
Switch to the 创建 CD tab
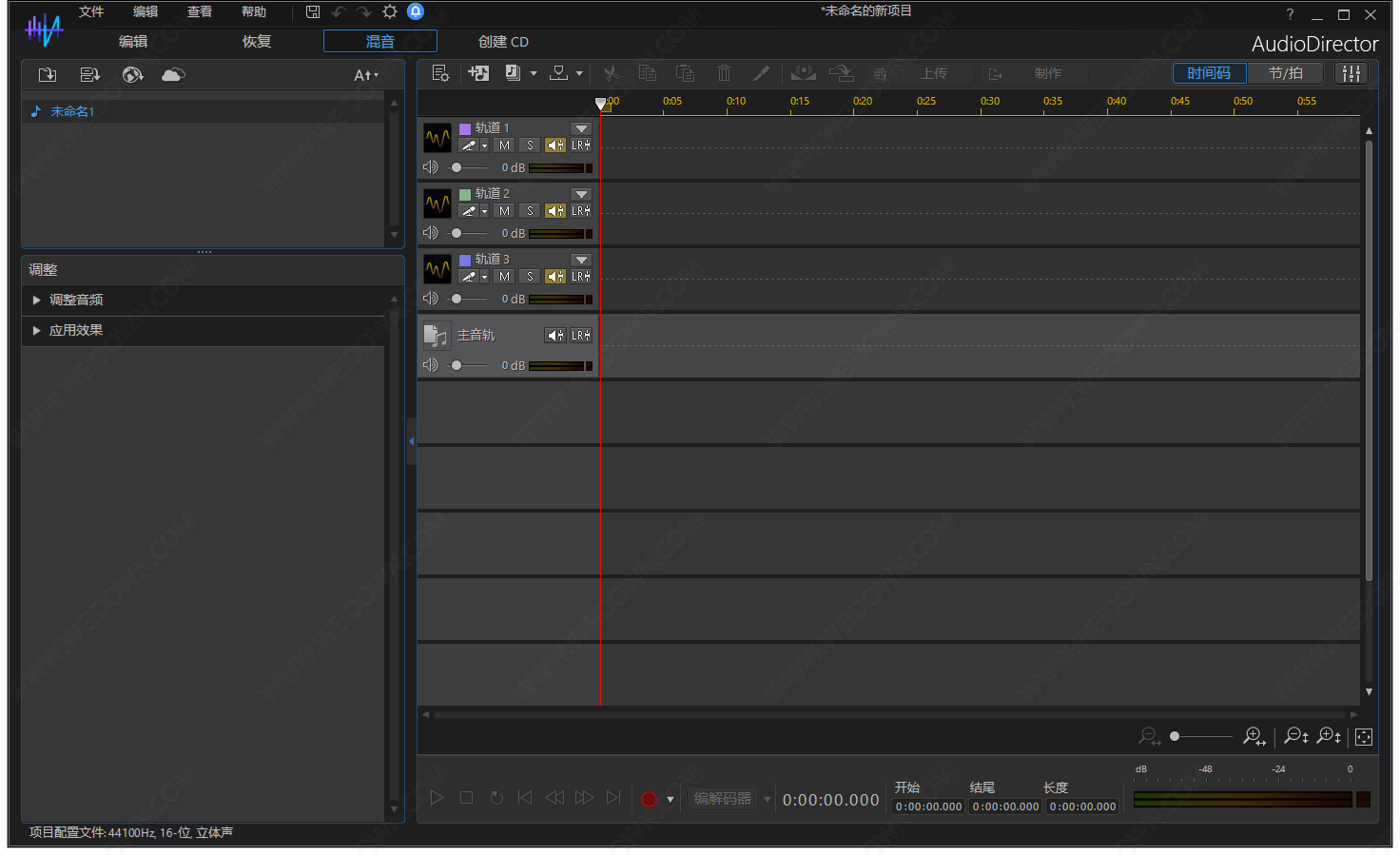[503, 42]
